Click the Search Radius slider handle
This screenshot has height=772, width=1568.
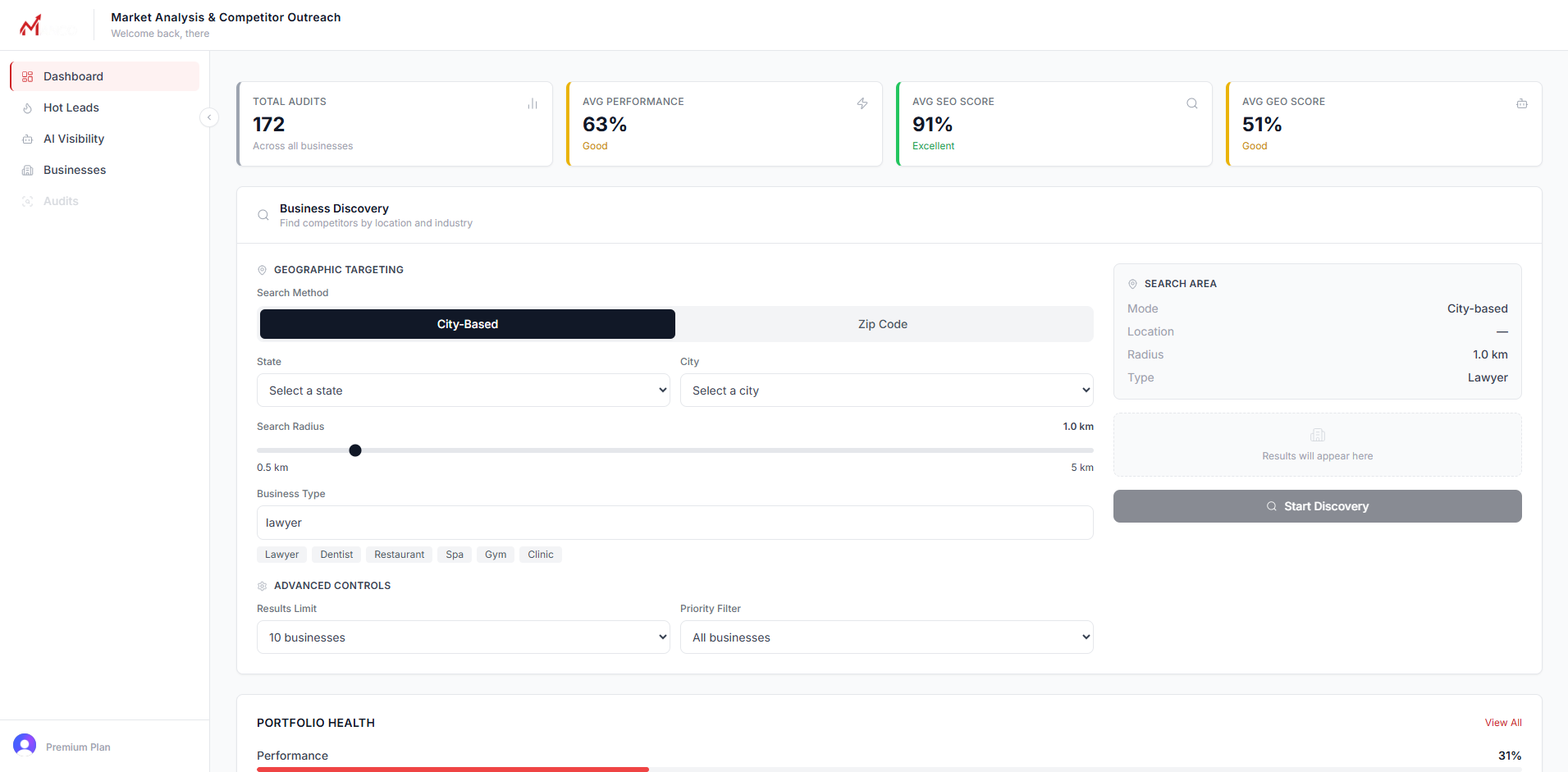click(355, 450)
